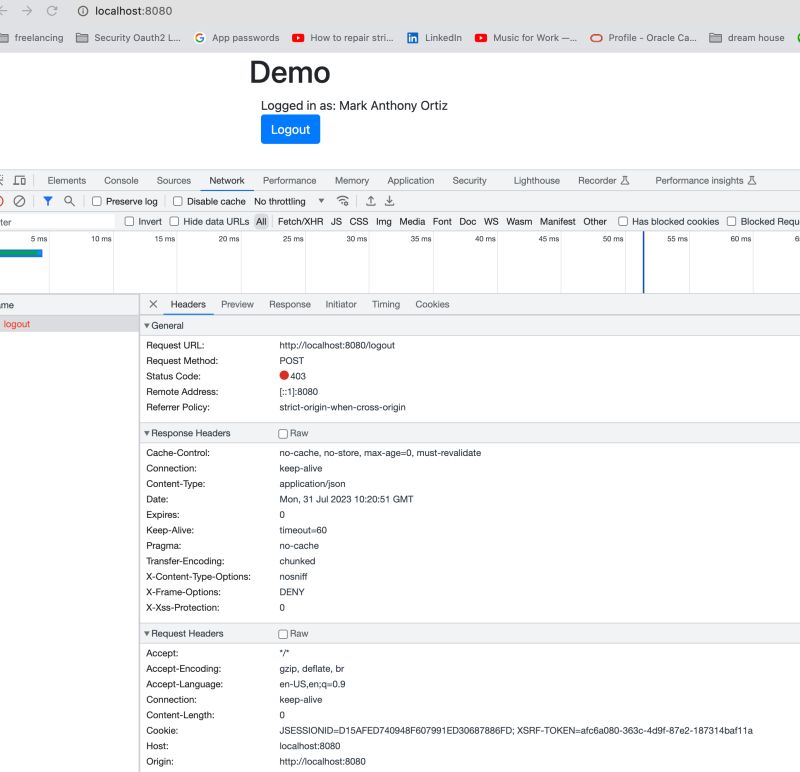The width and height of the screenshot is (800, 772).
Task: Filter requests to Fetch/XHR only
Action: click(298, 221)
